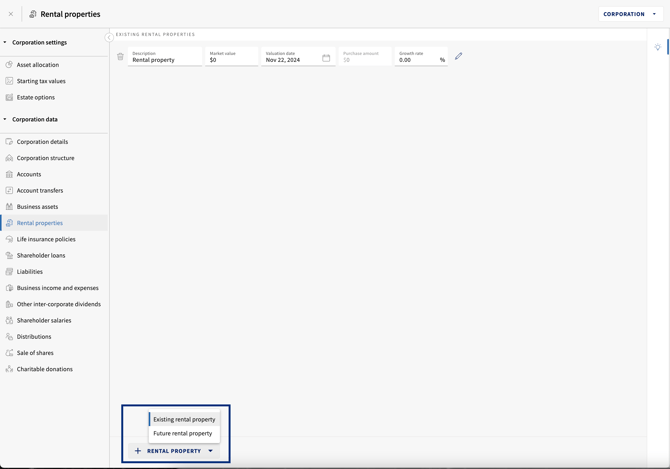Edit the rental property with pencil icon
Image resolution: width=670 pixels, height=469 pixels.
pyautogui.click(x=458, y=56)
